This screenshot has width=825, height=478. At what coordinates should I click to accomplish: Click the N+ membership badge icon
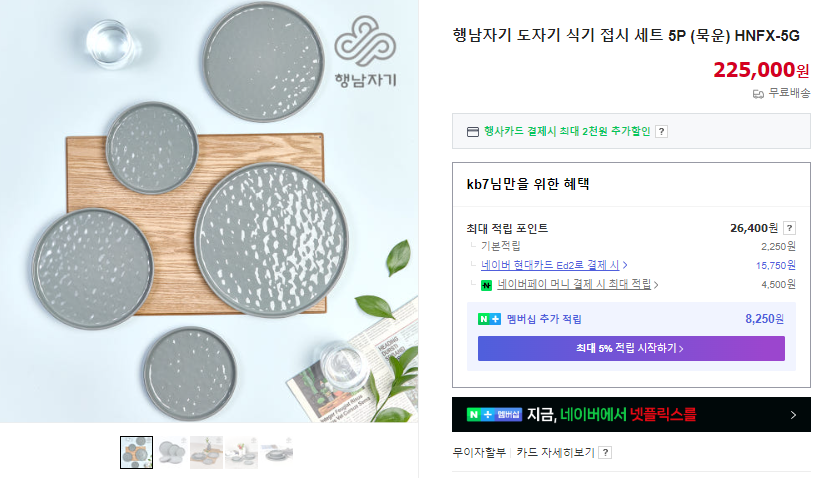click(x=489, y=319)
